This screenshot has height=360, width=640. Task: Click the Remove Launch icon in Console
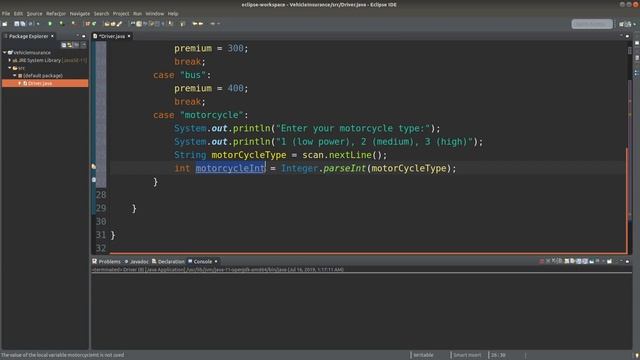tap(548, 261)
